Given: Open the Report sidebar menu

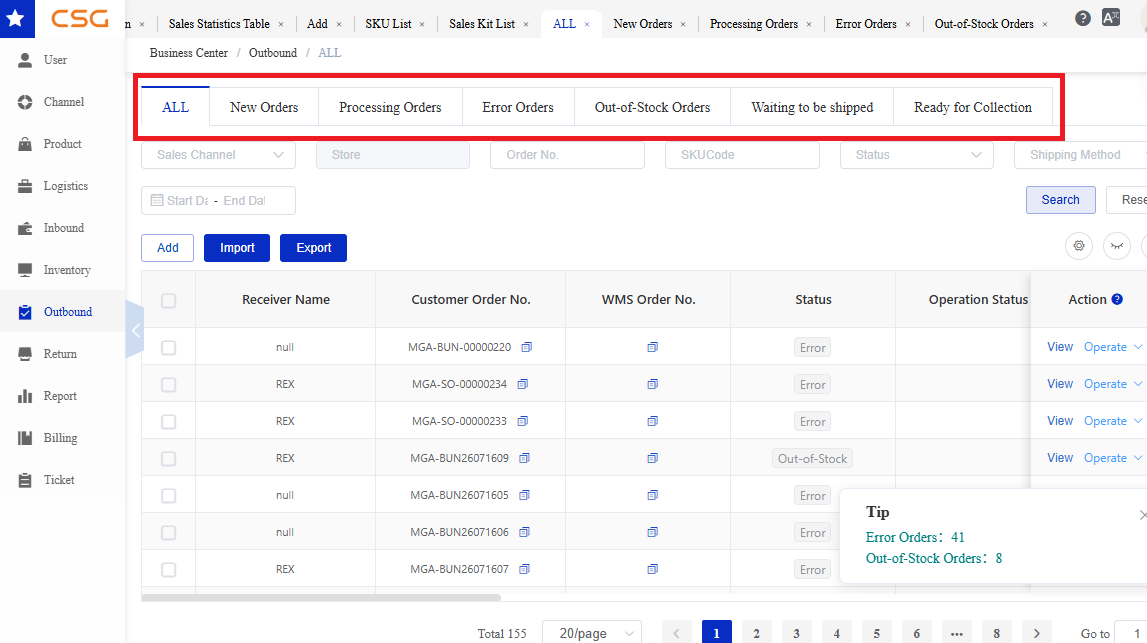Looking at the screenshot, I should [x=62, y=396].
